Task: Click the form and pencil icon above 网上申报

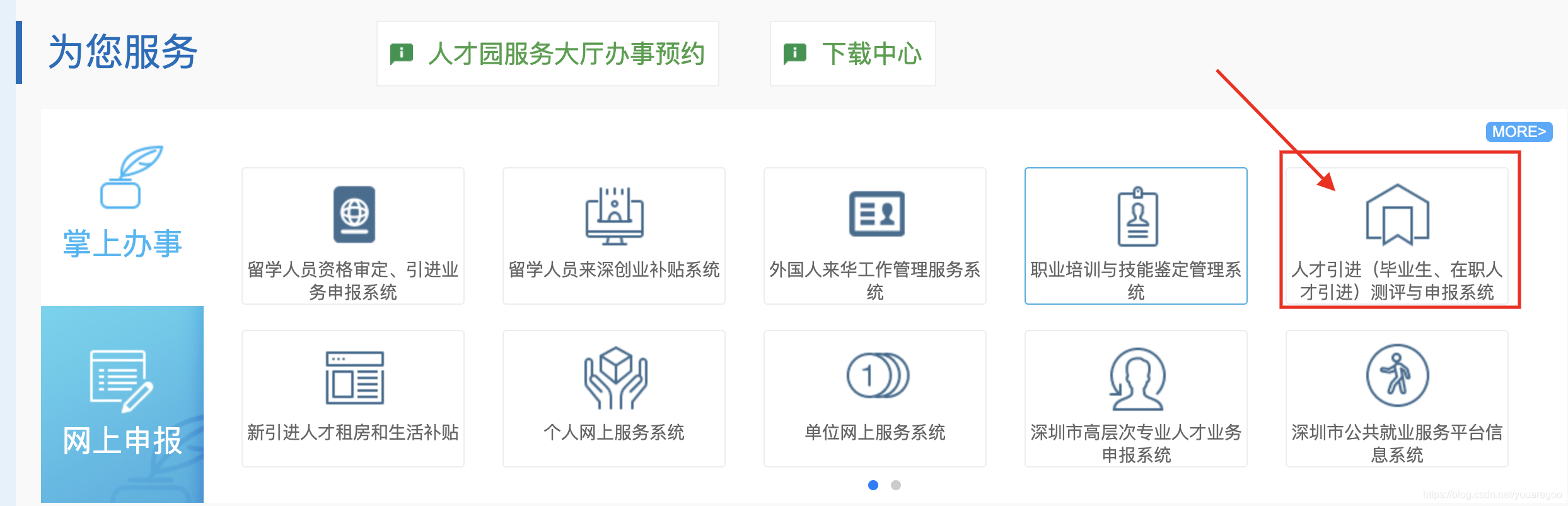Action: pos(121,380)
